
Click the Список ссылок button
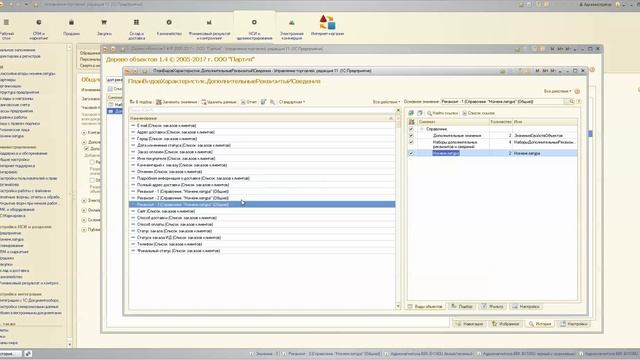coord(478,113)
